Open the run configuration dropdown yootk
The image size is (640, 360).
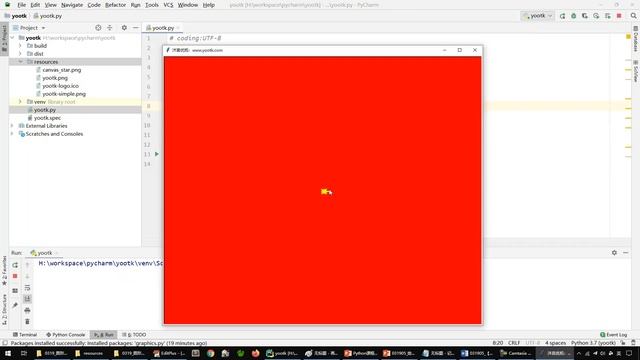pyautogui.click(x=538, y=16)
